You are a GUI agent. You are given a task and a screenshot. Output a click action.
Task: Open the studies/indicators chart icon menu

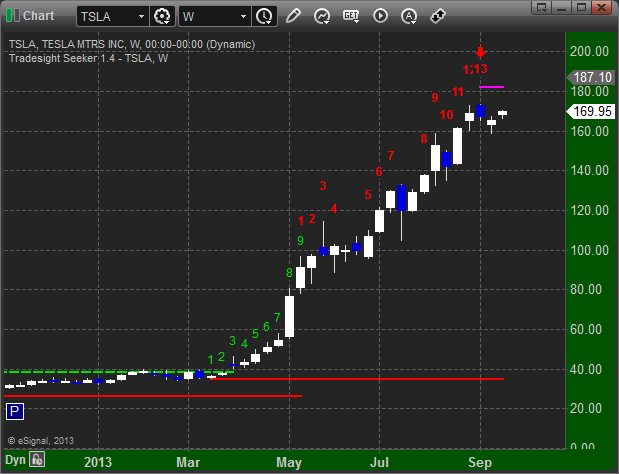(322, 16)
